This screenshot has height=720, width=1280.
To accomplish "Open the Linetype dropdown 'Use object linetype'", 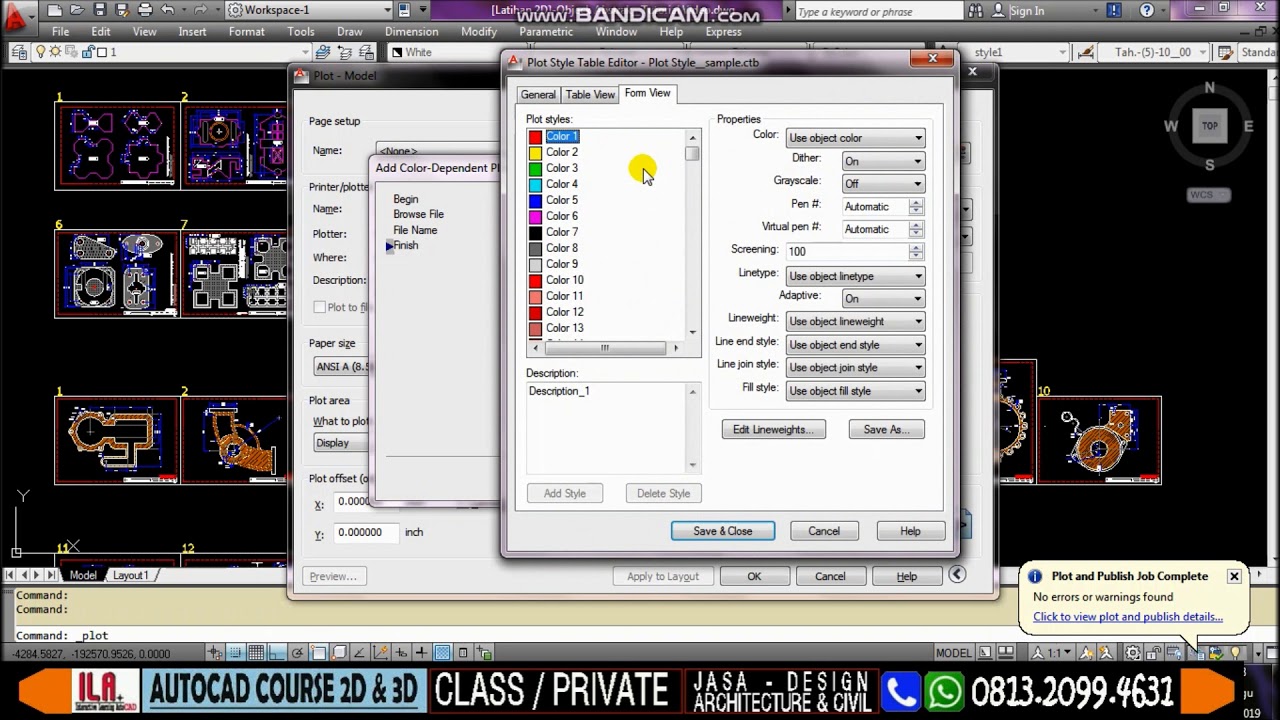I will [x=855, y=276].
